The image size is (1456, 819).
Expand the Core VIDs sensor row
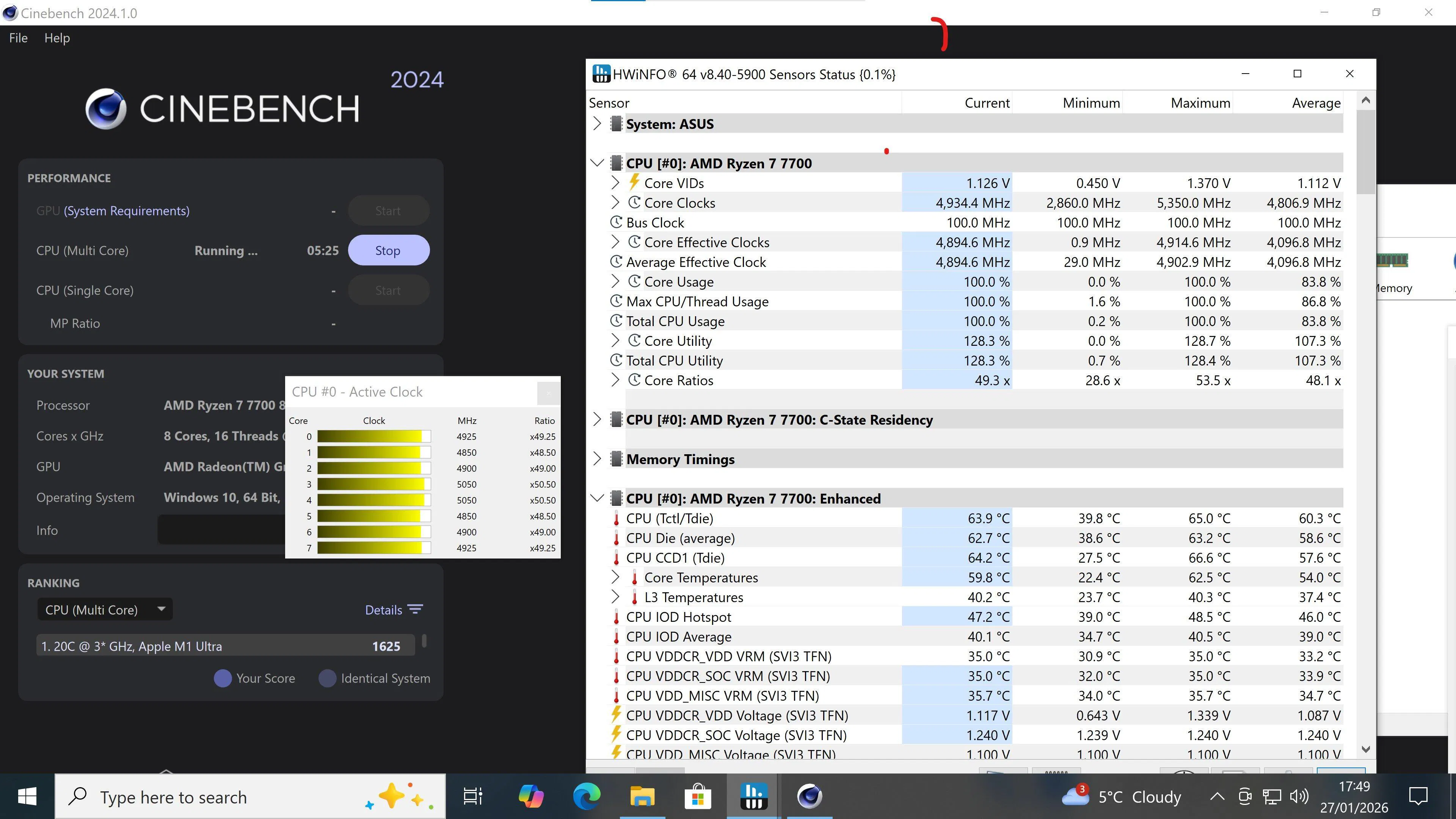(x=615, y=182)
